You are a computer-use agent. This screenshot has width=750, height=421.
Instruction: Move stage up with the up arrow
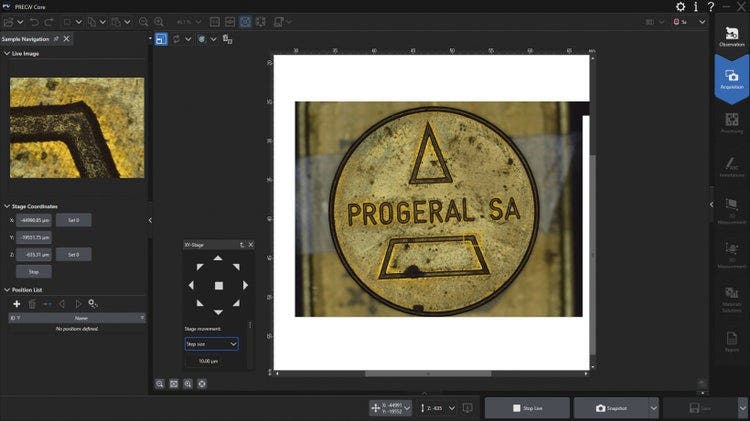(219, 258)
